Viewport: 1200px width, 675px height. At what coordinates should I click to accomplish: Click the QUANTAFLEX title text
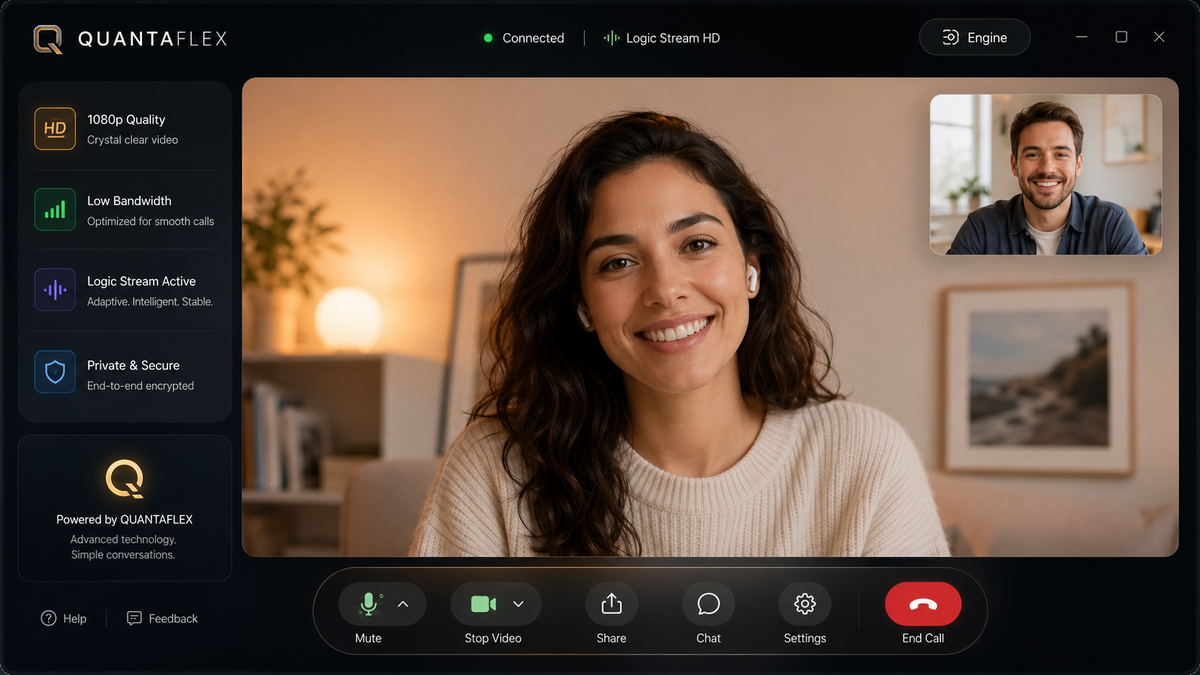click(152, 39)
